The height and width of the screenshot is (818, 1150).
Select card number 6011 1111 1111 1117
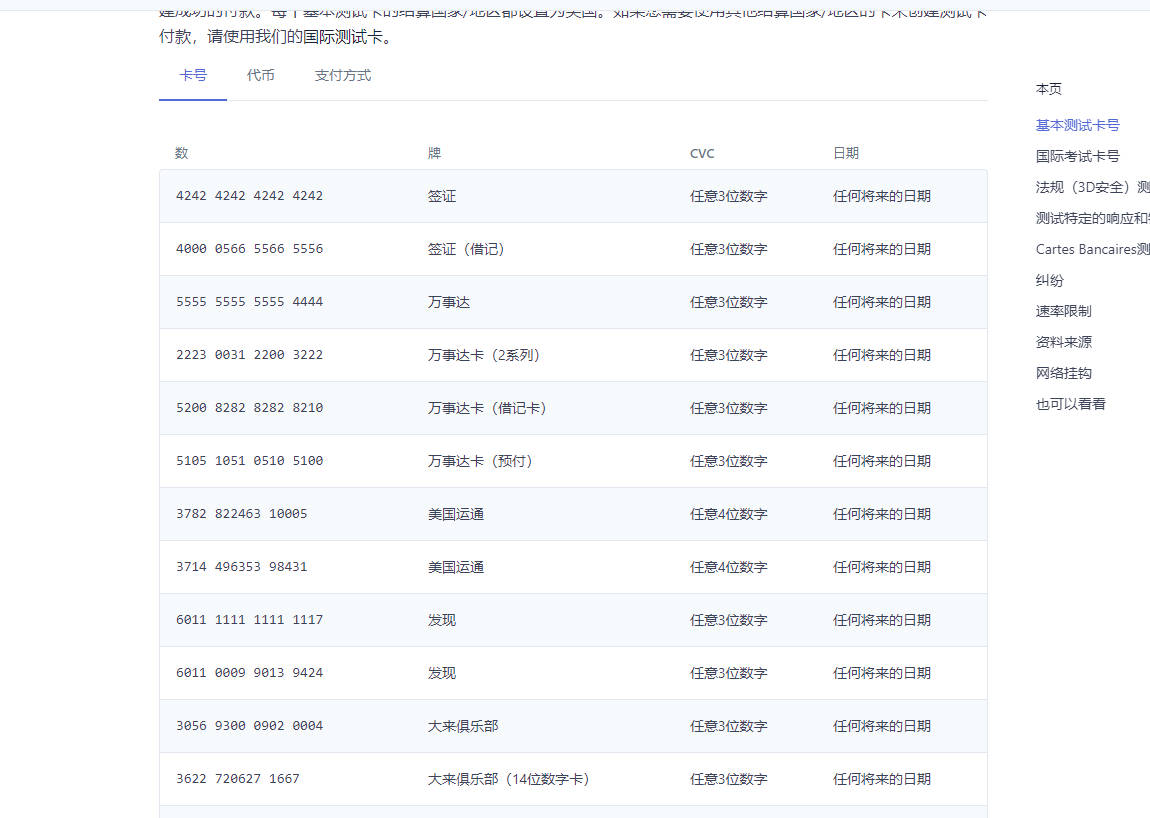(x=249, y=620)
